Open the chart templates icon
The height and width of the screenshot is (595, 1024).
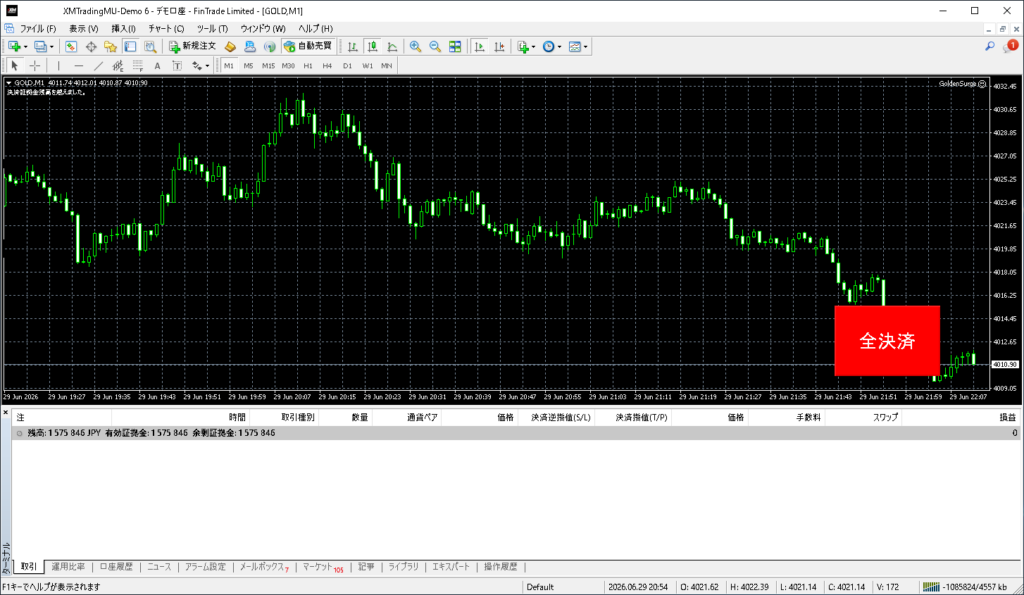pyautogui.click(x=575, y=46)
